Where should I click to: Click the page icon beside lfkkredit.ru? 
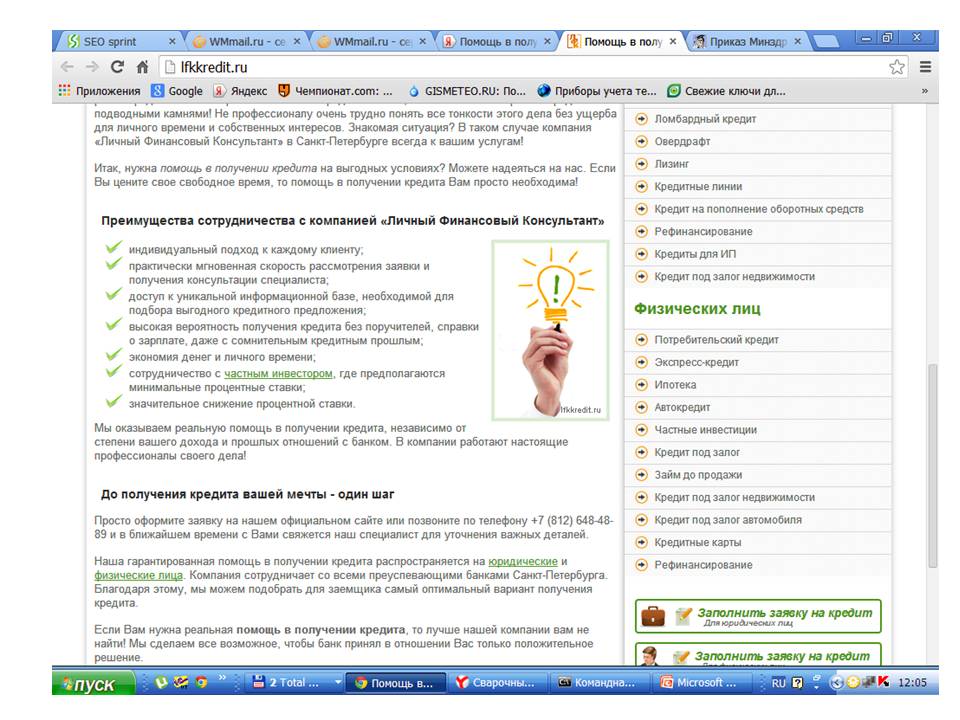(170, 67)
